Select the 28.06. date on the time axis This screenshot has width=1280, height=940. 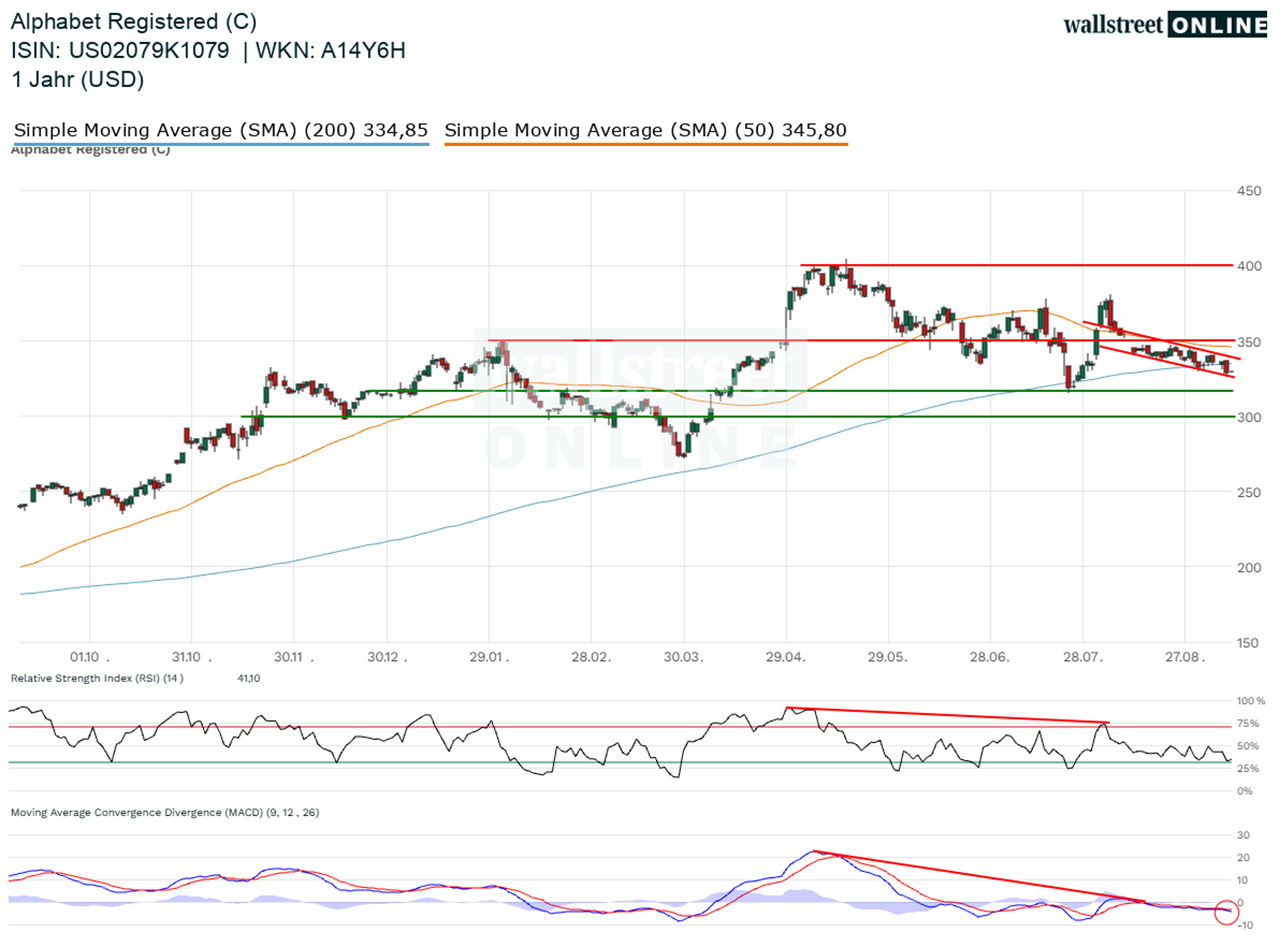(989, 659)
